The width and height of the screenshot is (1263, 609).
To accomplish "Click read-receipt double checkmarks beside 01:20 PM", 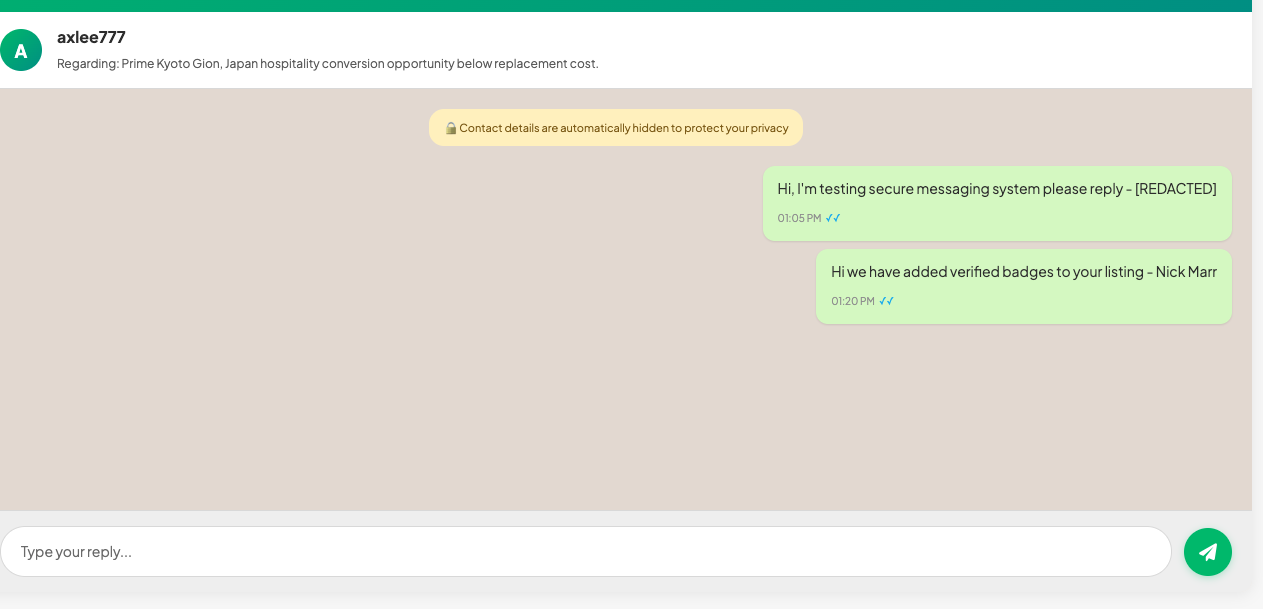I will [x=887, y=301].
